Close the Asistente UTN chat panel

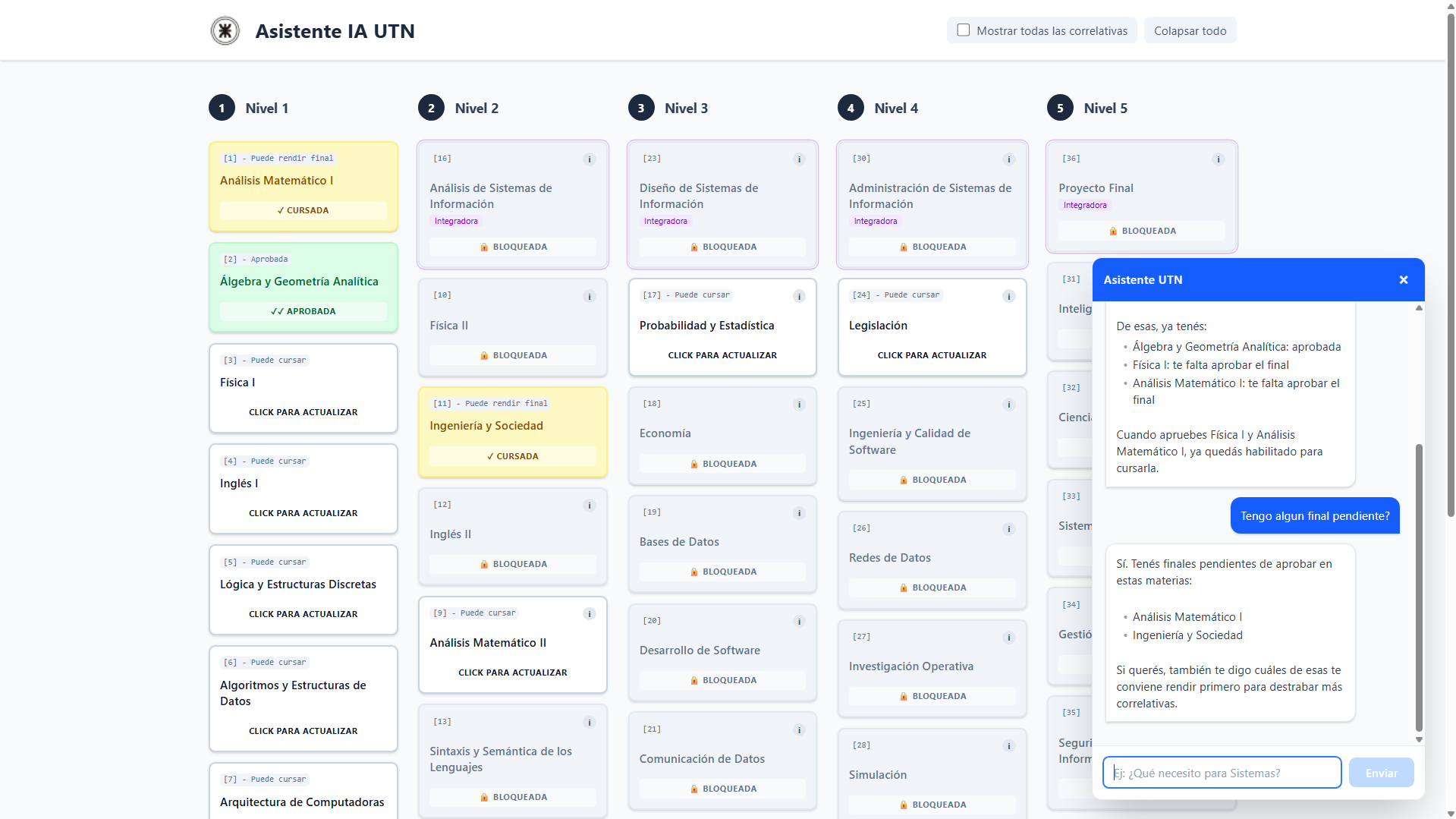point(1404,280)
